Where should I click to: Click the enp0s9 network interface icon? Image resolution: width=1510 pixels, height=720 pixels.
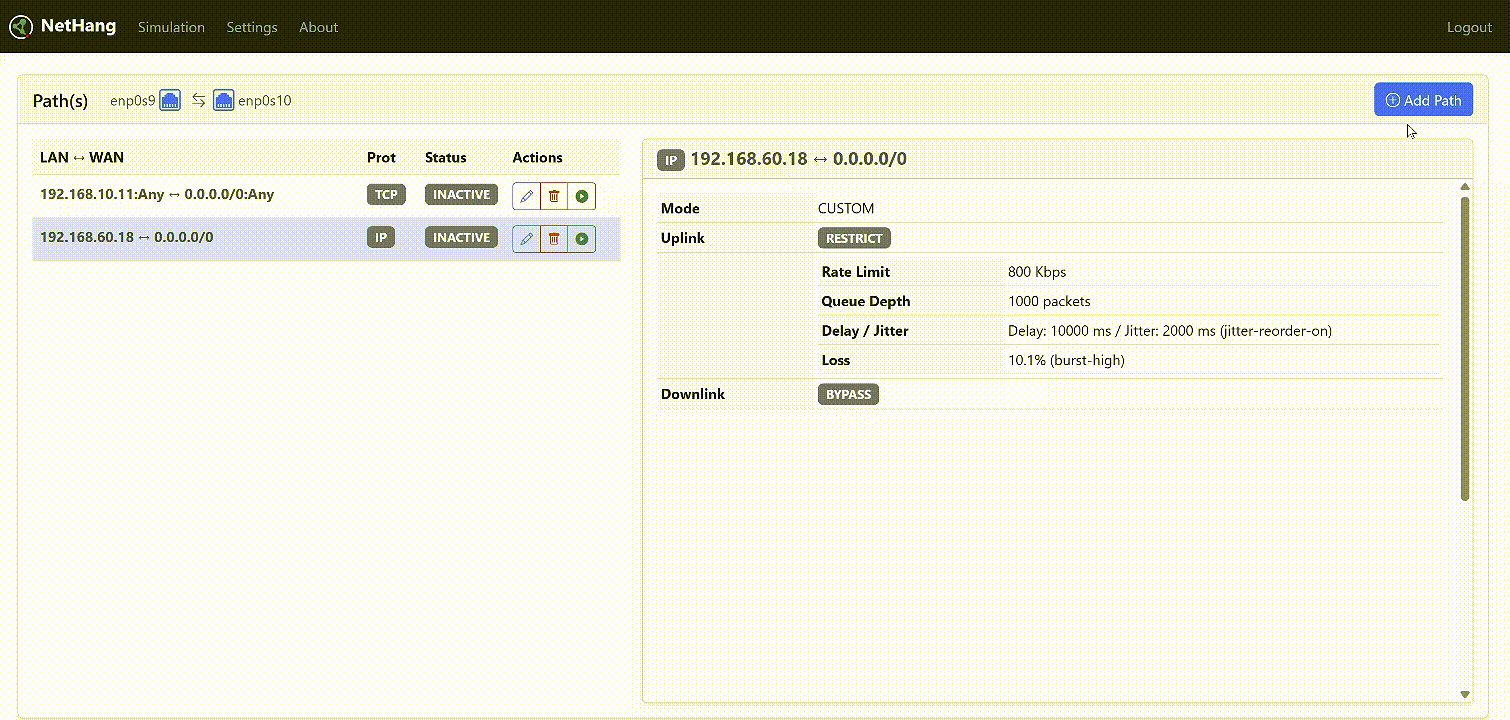(x=170, y=100)
